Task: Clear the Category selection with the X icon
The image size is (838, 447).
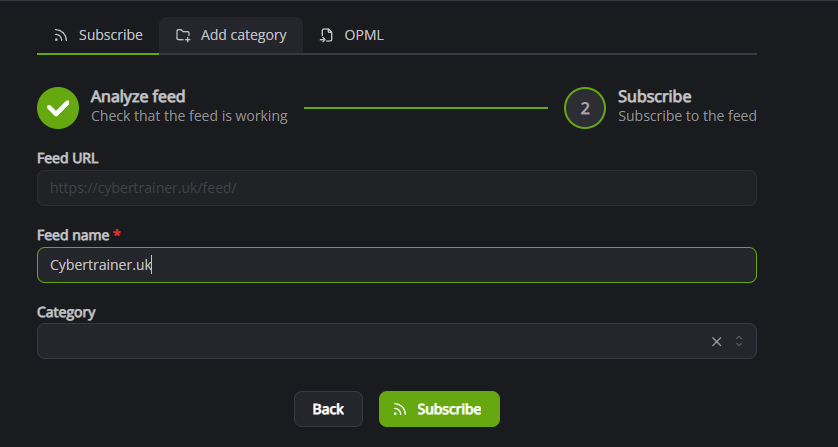Action: pyautogui.click(x=717, y=341)
